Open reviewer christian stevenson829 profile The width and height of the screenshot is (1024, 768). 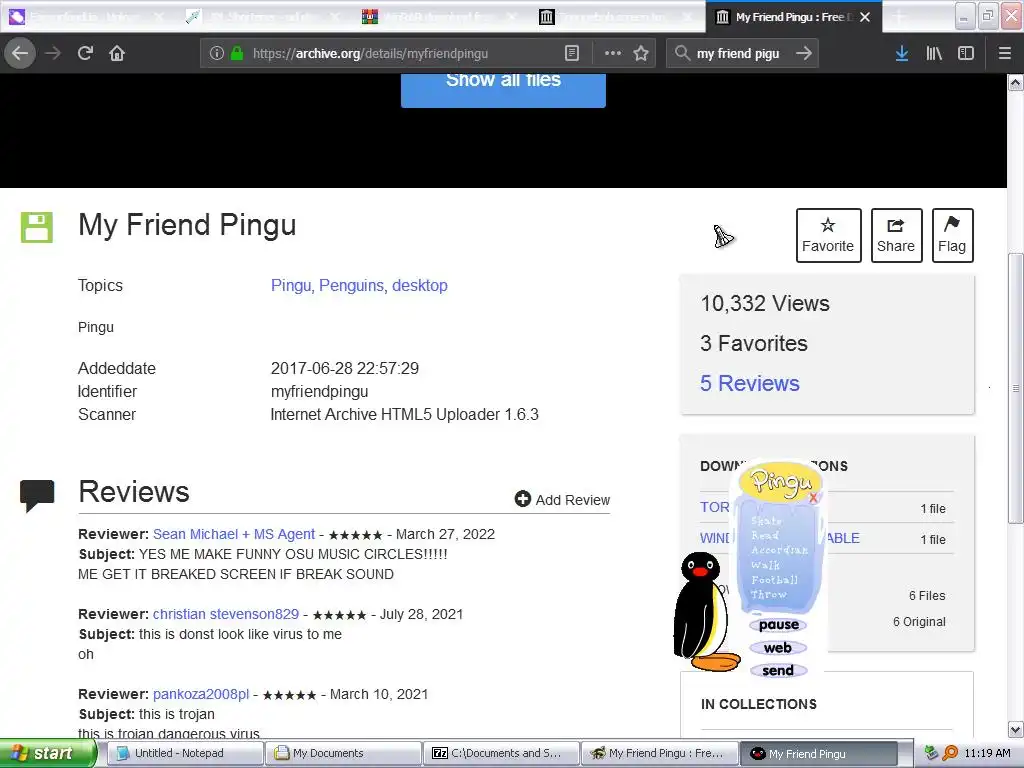[226, 614]
